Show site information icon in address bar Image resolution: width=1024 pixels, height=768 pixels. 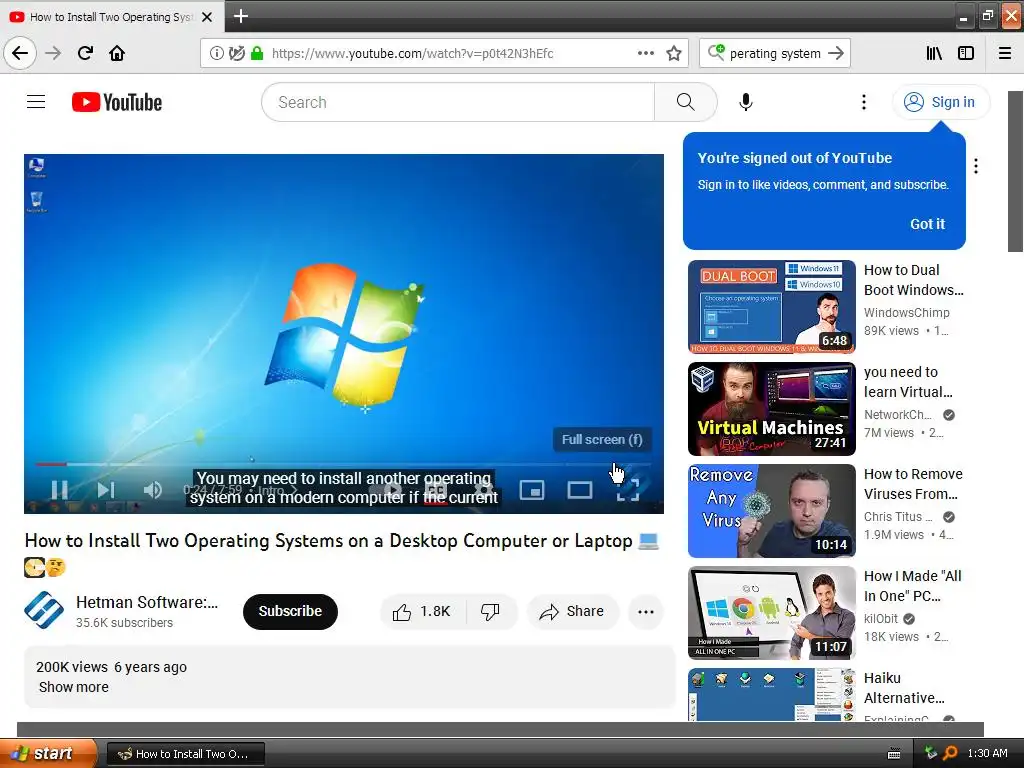pyautogui.click(x=216, y=53)
